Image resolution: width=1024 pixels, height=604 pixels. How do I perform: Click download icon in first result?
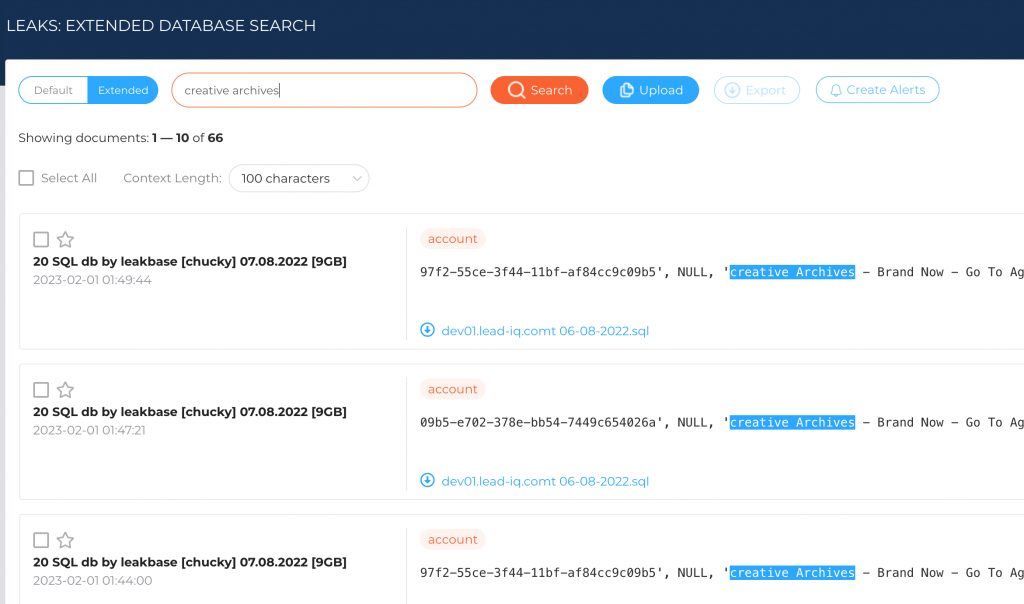428,330
